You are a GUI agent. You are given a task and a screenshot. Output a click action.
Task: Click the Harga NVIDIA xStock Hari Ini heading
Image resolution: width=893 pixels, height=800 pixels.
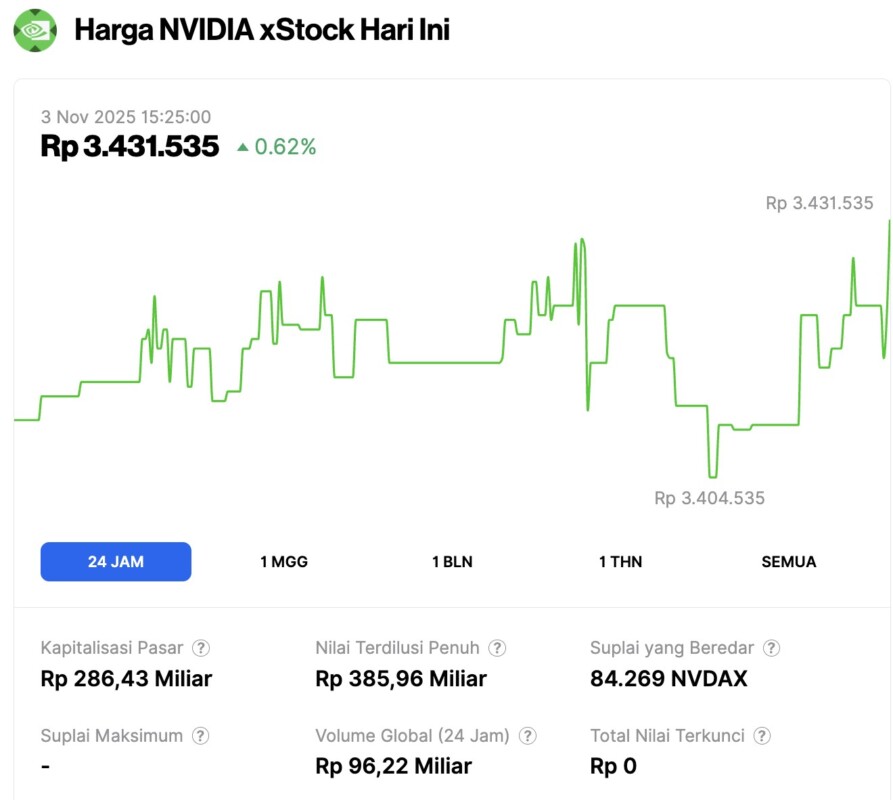pyautogui.click(x=262, y=30)
